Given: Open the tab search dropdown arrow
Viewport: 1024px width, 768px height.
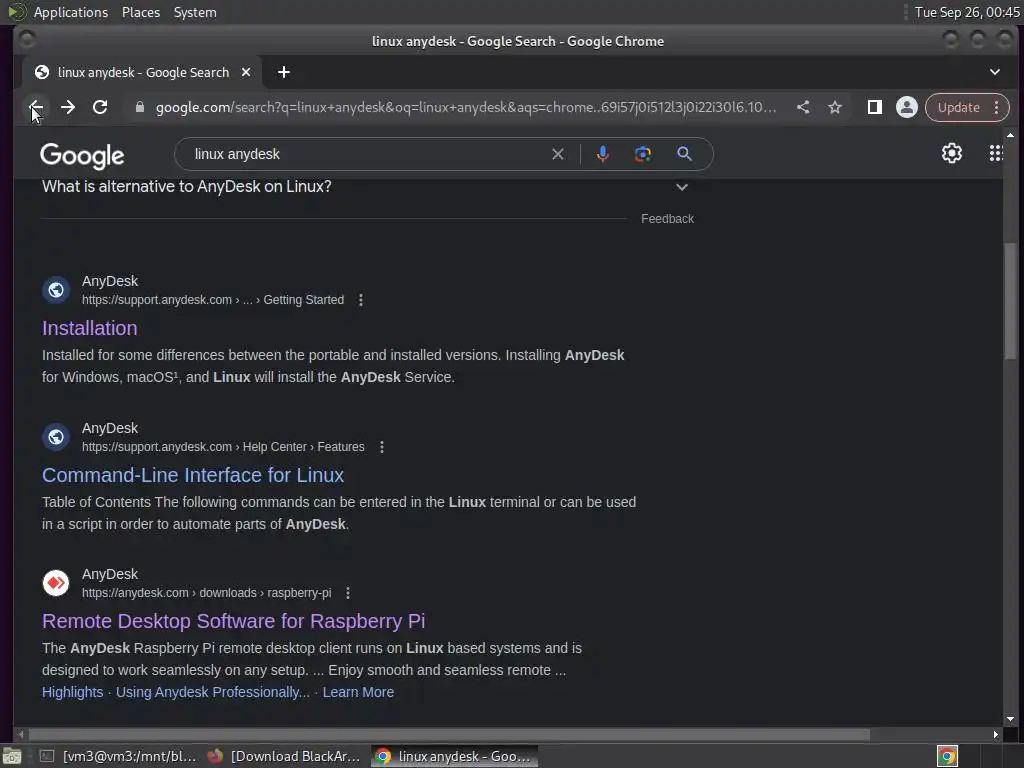Looking at the screenshot, I should (x=995, y=72).
